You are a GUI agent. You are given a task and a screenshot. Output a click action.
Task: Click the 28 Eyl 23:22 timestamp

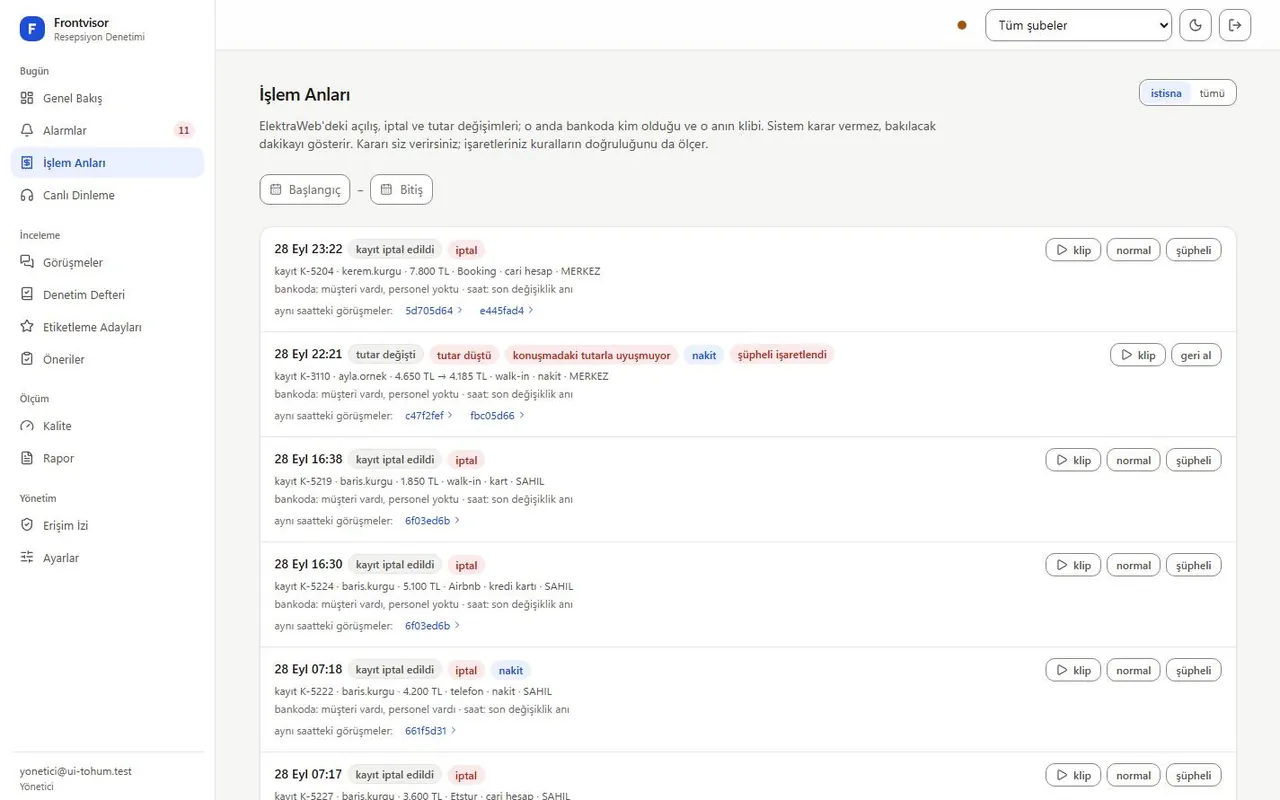click(x=309, y=249)
